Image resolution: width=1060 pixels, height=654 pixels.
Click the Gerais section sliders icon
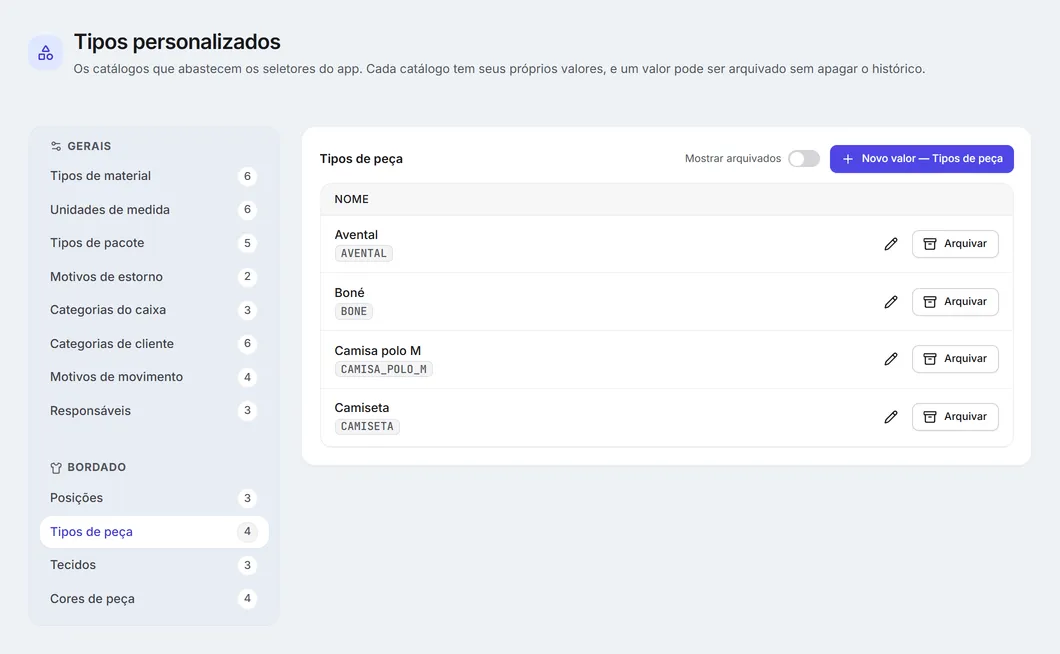click(56, 146)
